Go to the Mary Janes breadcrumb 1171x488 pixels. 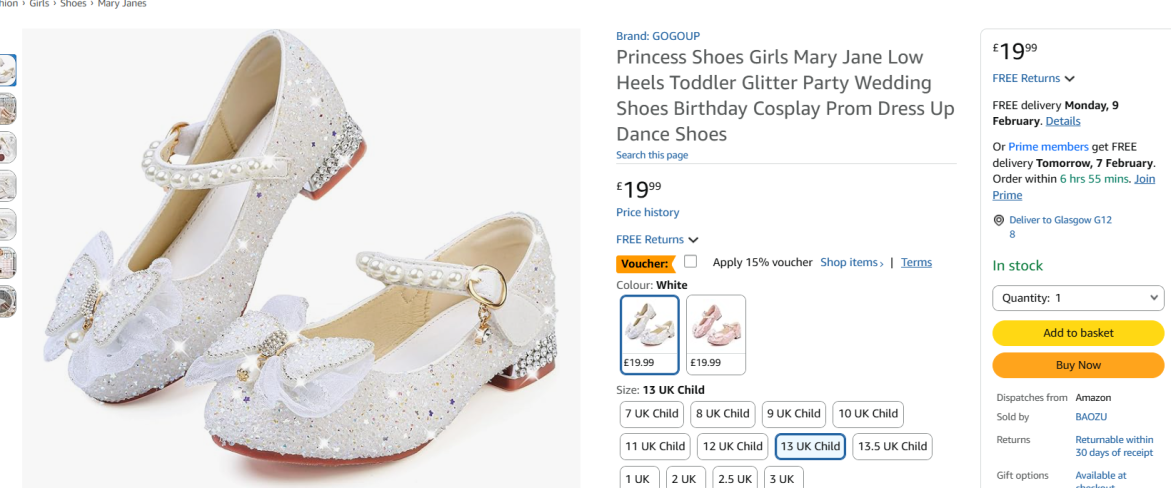pos(122,4)
